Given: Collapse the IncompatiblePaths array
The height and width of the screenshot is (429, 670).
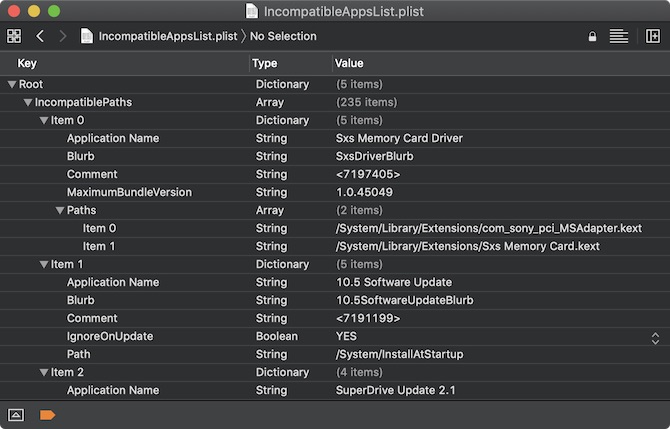Looking at the screenshot, I should (x=28, y=102).
